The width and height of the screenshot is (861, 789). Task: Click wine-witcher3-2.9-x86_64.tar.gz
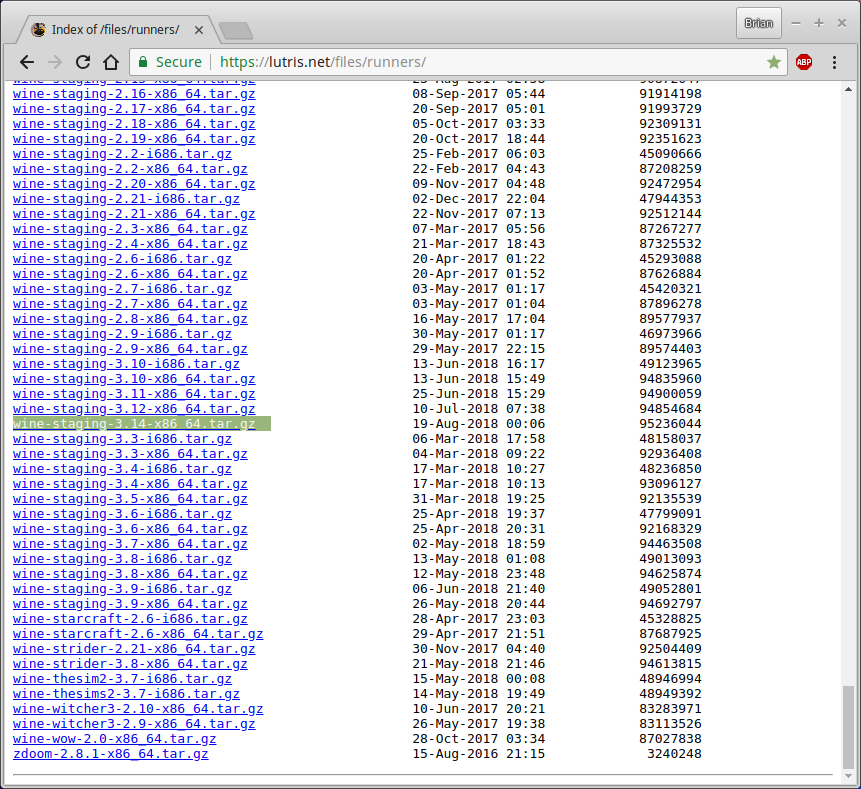[x=134, y=724]
